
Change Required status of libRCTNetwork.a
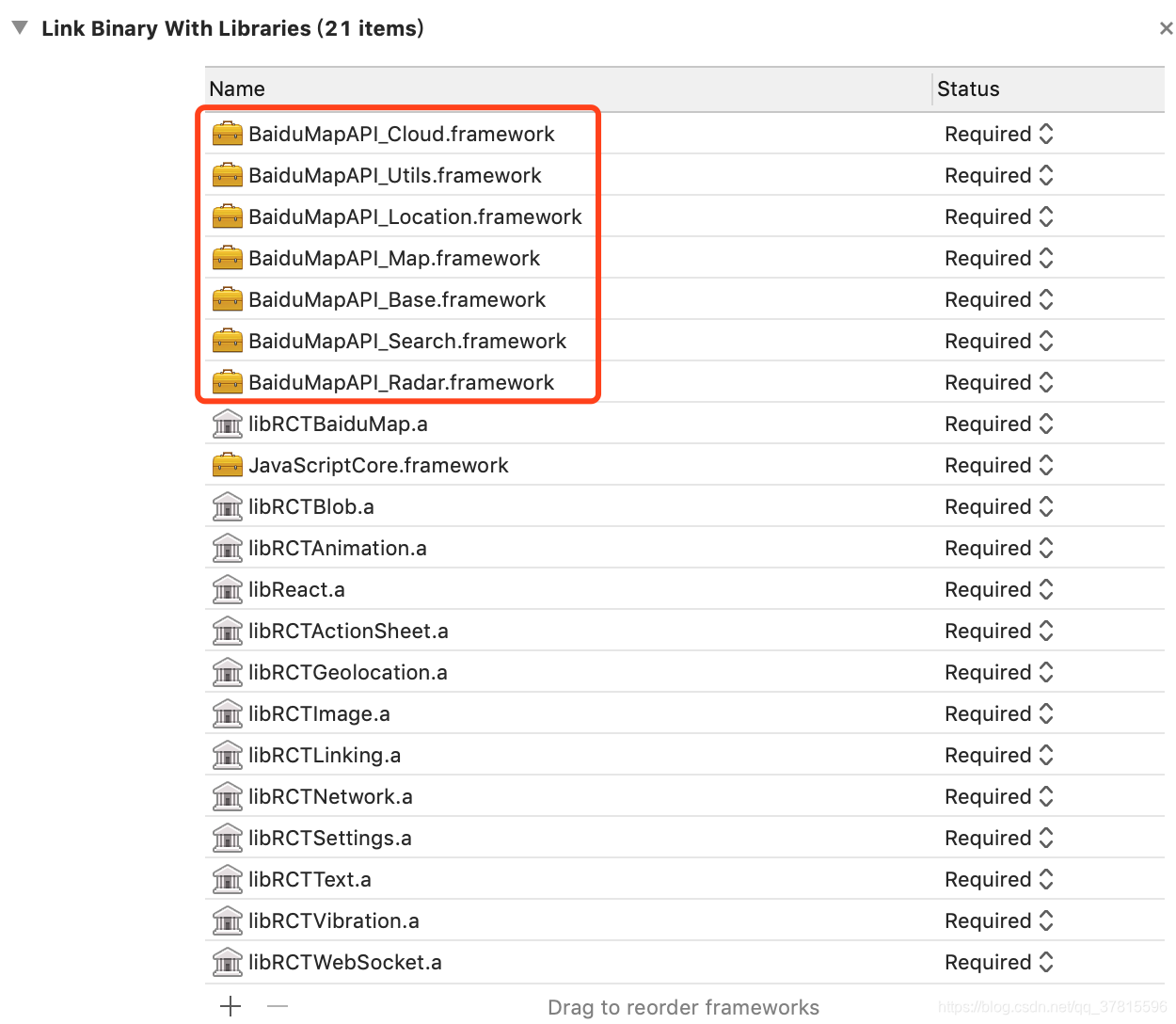[999, 796]
